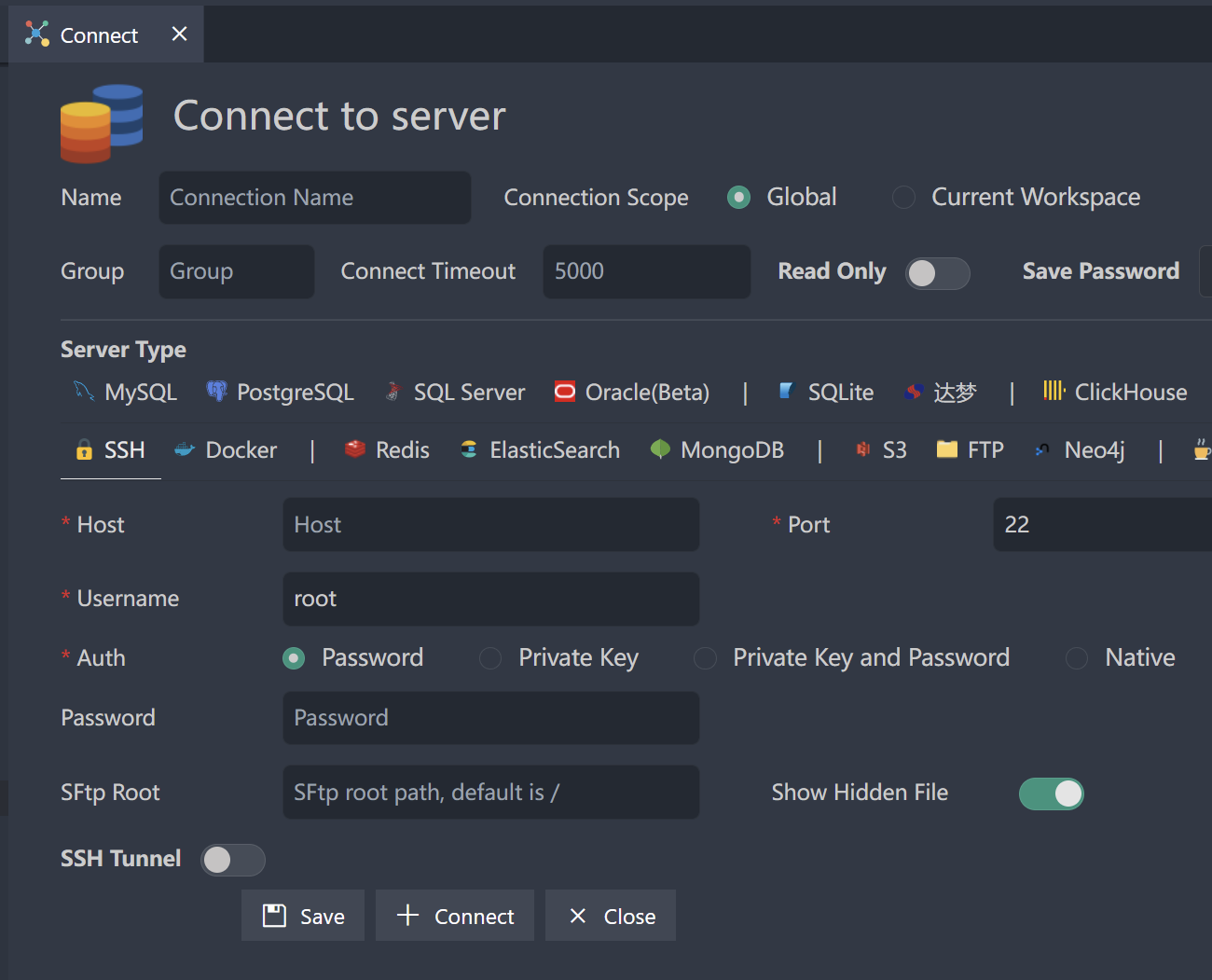Select MongoDB server type
This screenshot has height=980, width=1212.
(716, 449)
